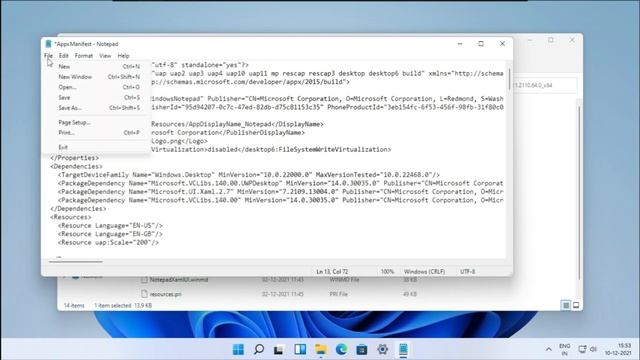Open Microsoft Store from taskbar
The height and width of the screenshot is (360, 640).
click(x=362, y=349)
